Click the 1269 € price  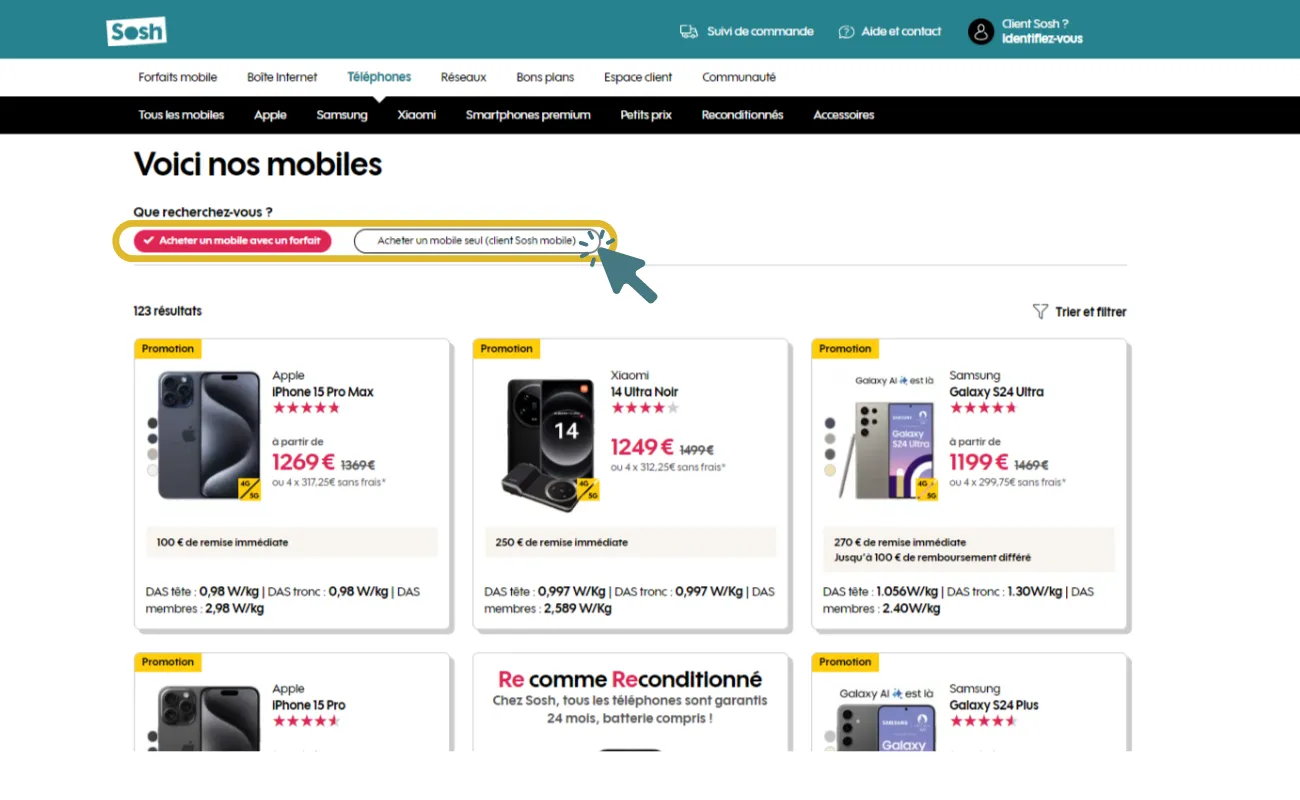(x=303, y=462)
